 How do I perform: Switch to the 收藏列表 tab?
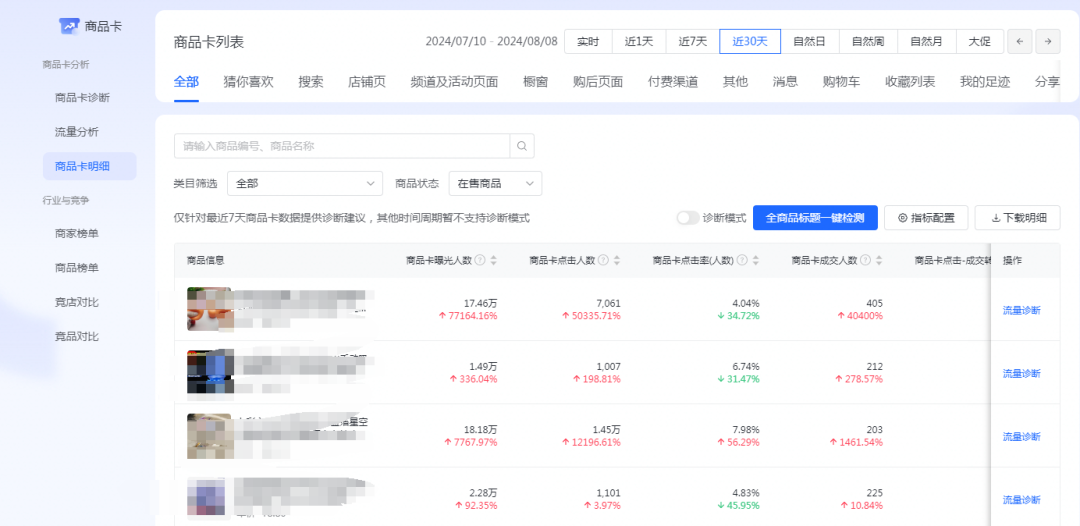point(910,82)
